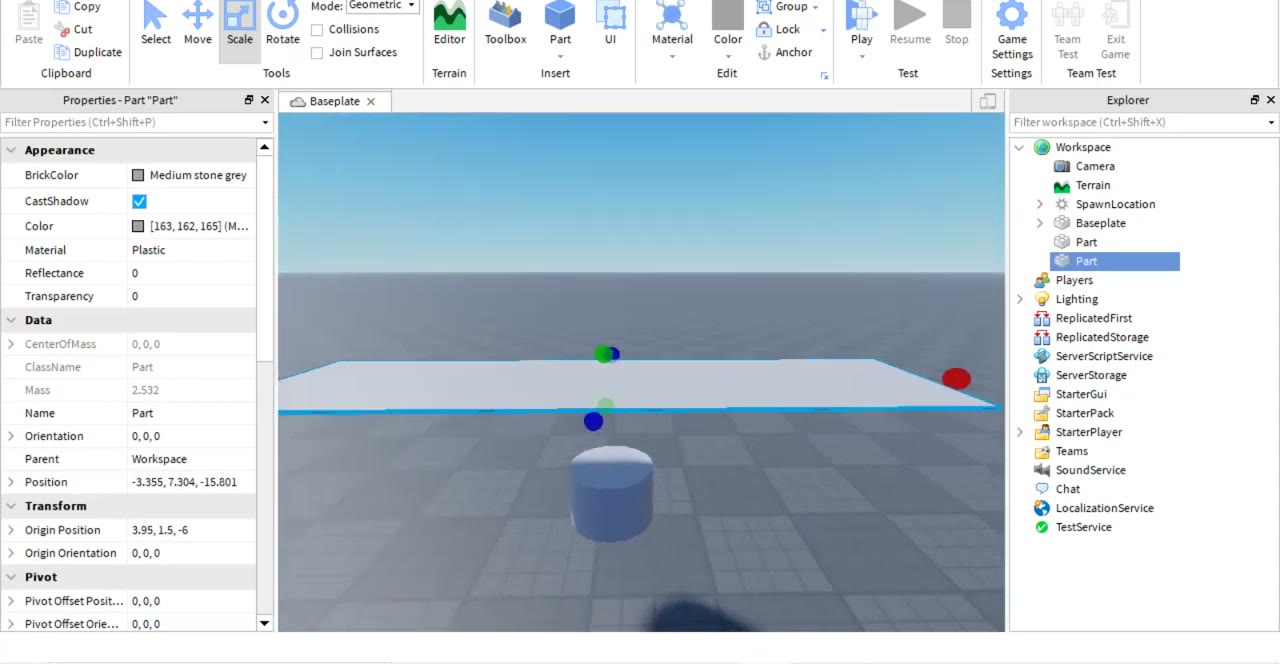Select the Move tool

coord(197,24)
